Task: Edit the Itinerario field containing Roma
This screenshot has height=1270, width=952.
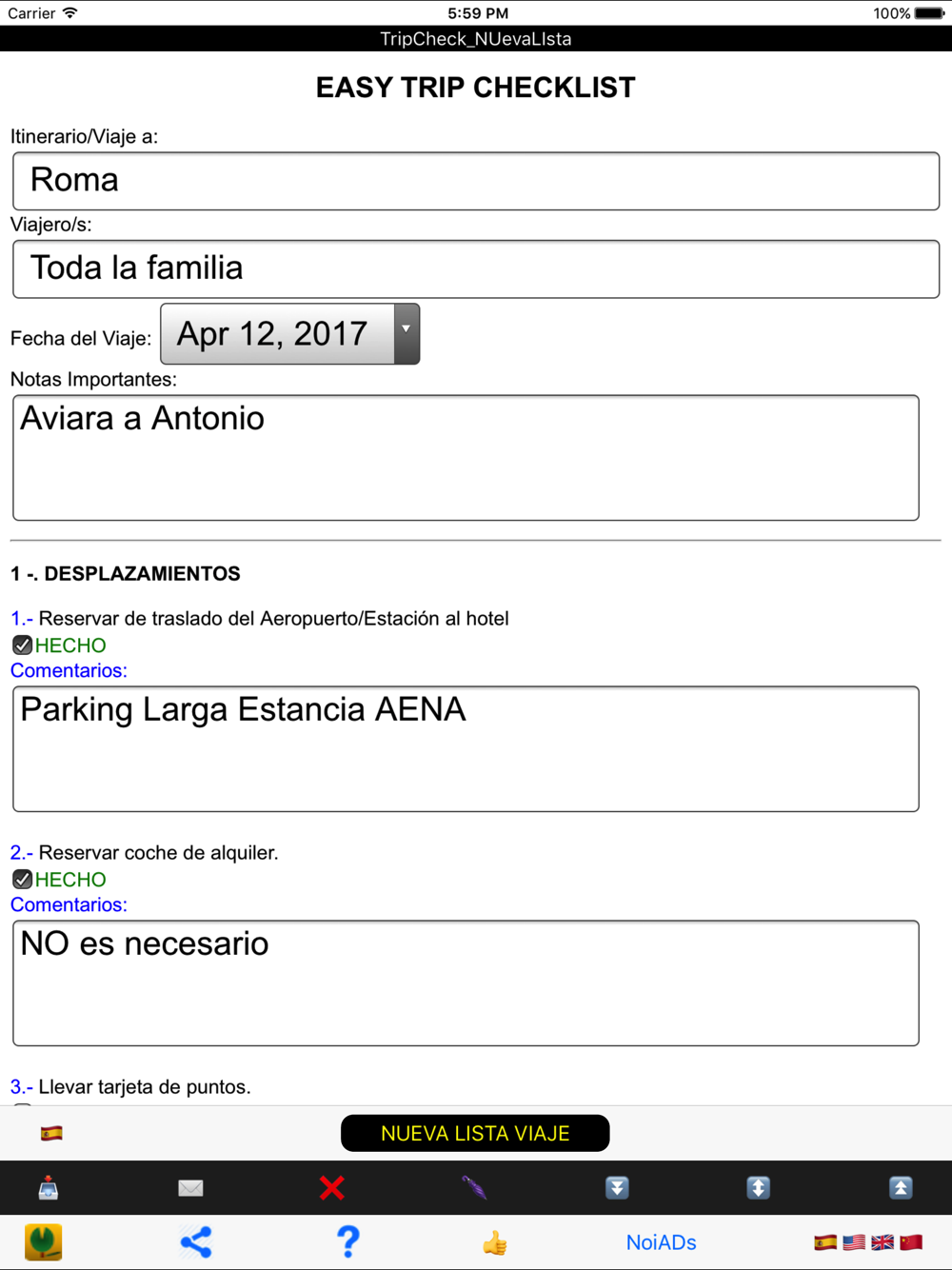Action: 476,181
